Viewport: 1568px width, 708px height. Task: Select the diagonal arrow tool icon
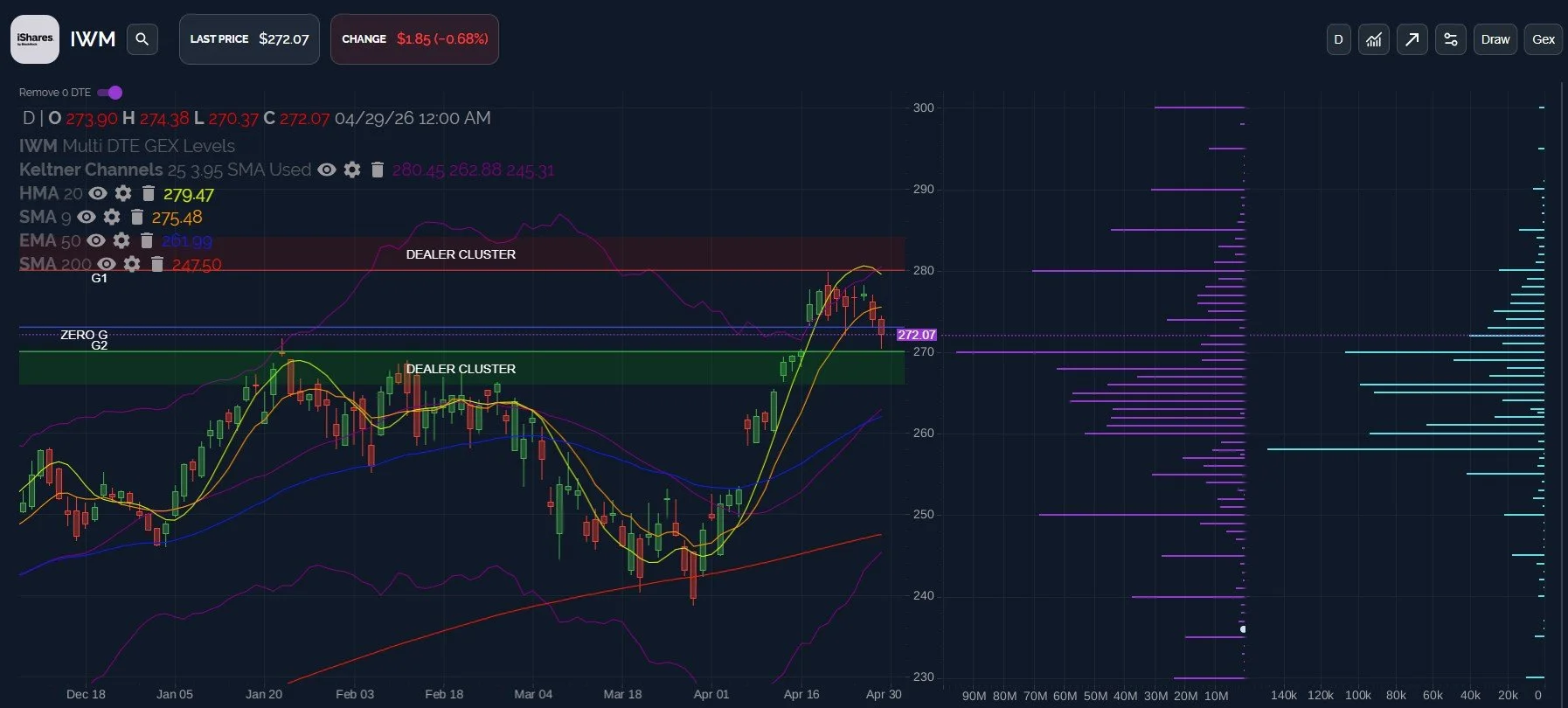coord(1412,39)
